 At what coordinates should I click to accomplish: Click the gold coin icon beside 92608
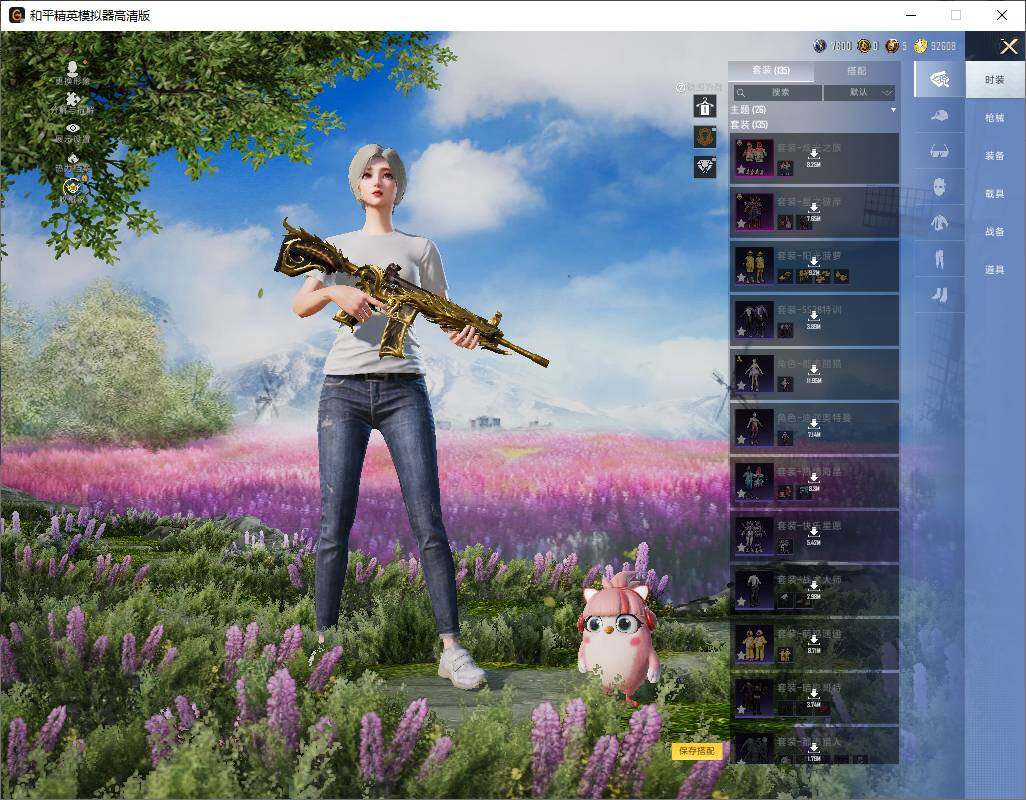921,46
